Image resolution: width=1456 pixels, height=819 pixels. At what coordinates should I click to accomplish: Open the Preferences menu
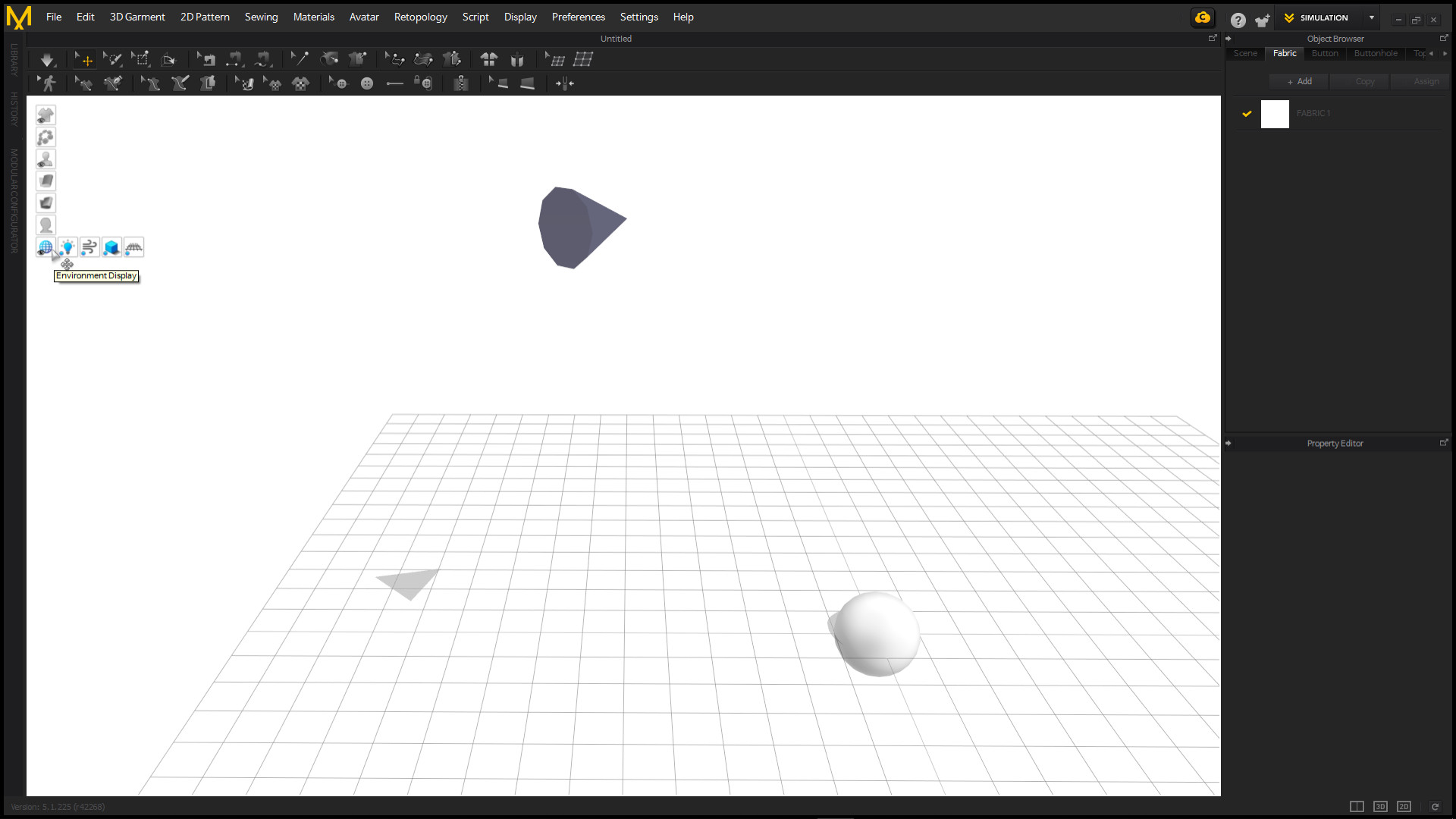click(x=578, y=17)
